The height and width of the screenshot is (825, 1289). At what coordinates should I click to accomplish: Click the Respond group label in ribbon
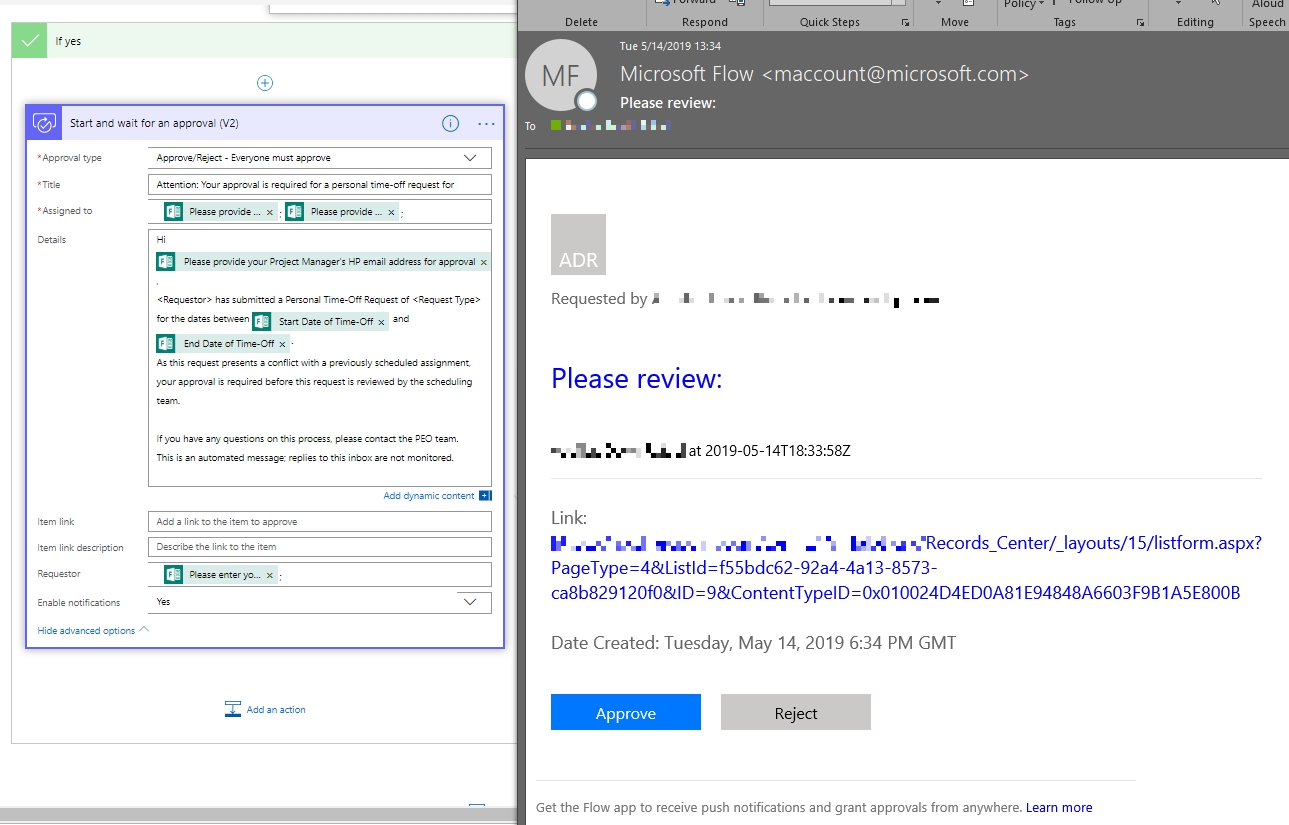tap(705, 22)
